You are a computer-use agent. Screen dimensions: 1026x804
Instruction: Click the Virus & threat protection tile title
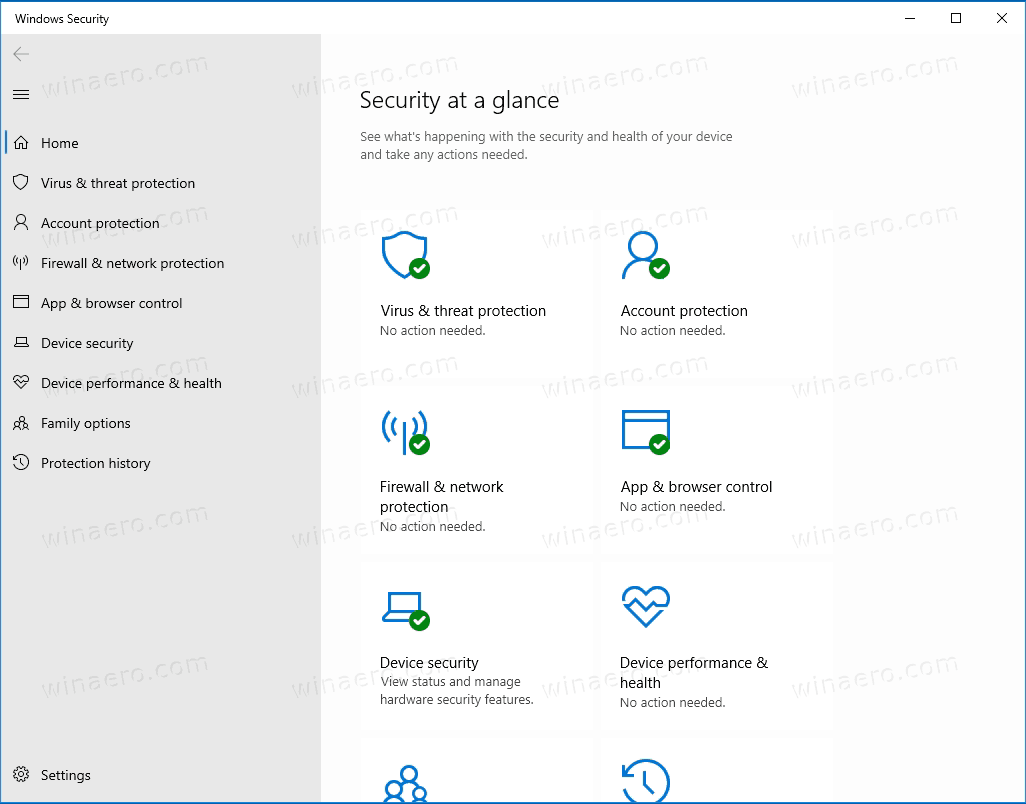coord(463,311)
